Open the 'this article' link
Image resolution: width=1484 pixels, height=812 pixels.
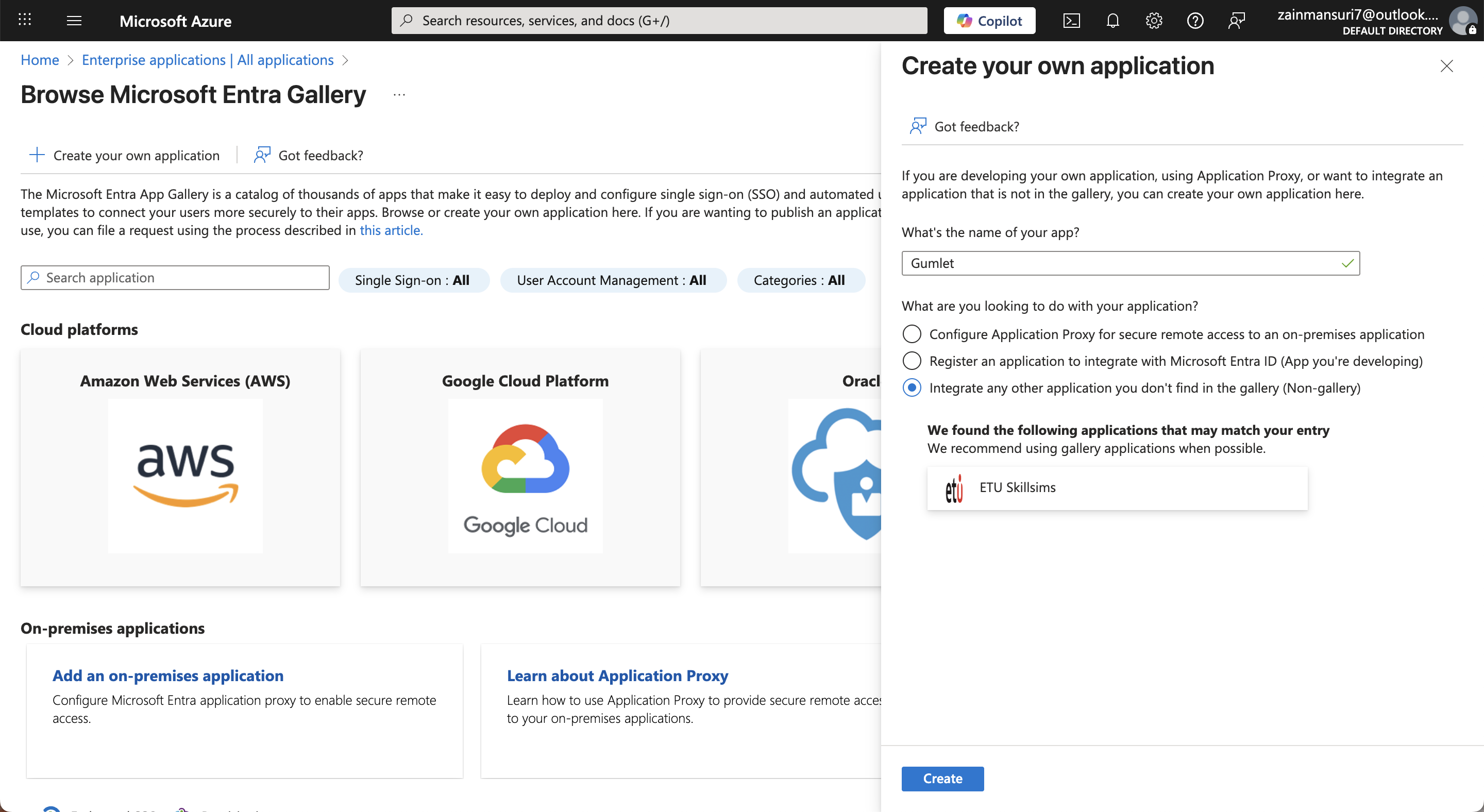pos(391,230)
